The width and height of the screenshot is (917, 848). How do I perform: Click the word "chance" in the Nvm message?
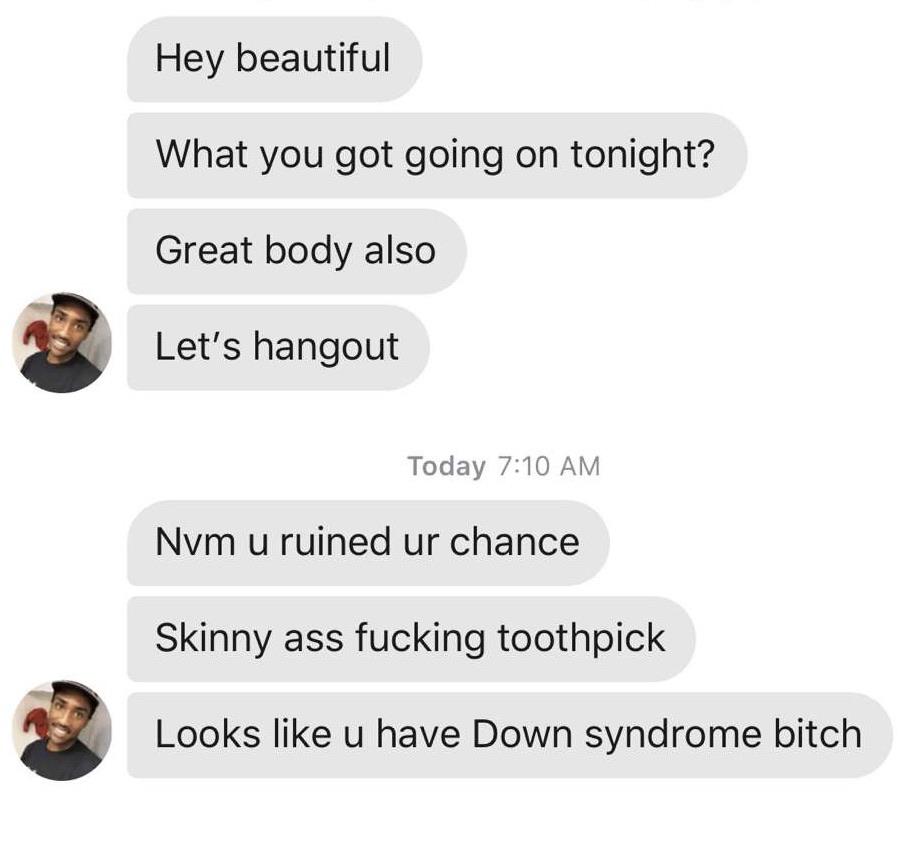514,542
